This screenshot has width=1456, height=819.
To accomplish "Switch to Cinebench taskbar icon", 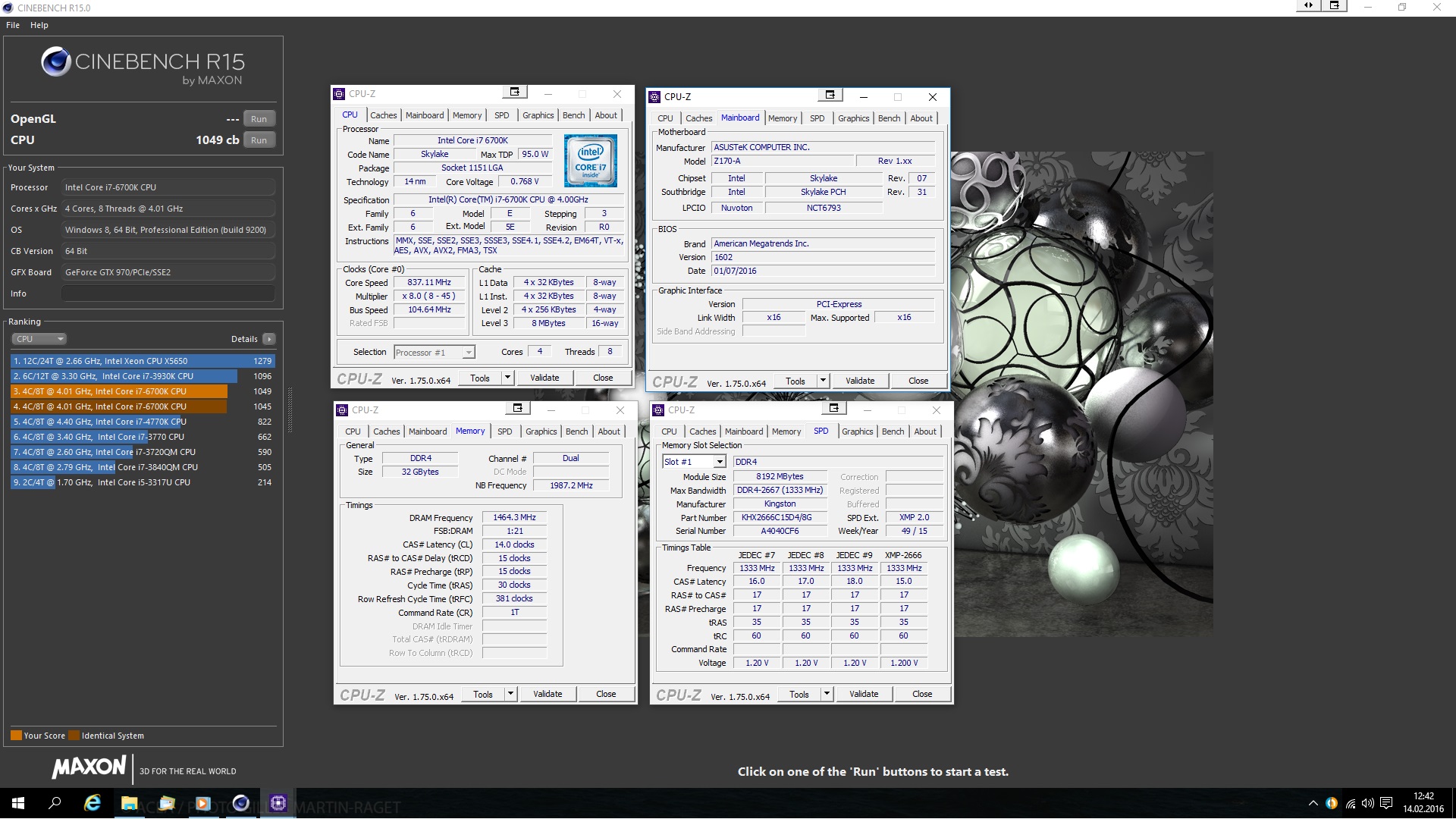I will pos(240,803).
